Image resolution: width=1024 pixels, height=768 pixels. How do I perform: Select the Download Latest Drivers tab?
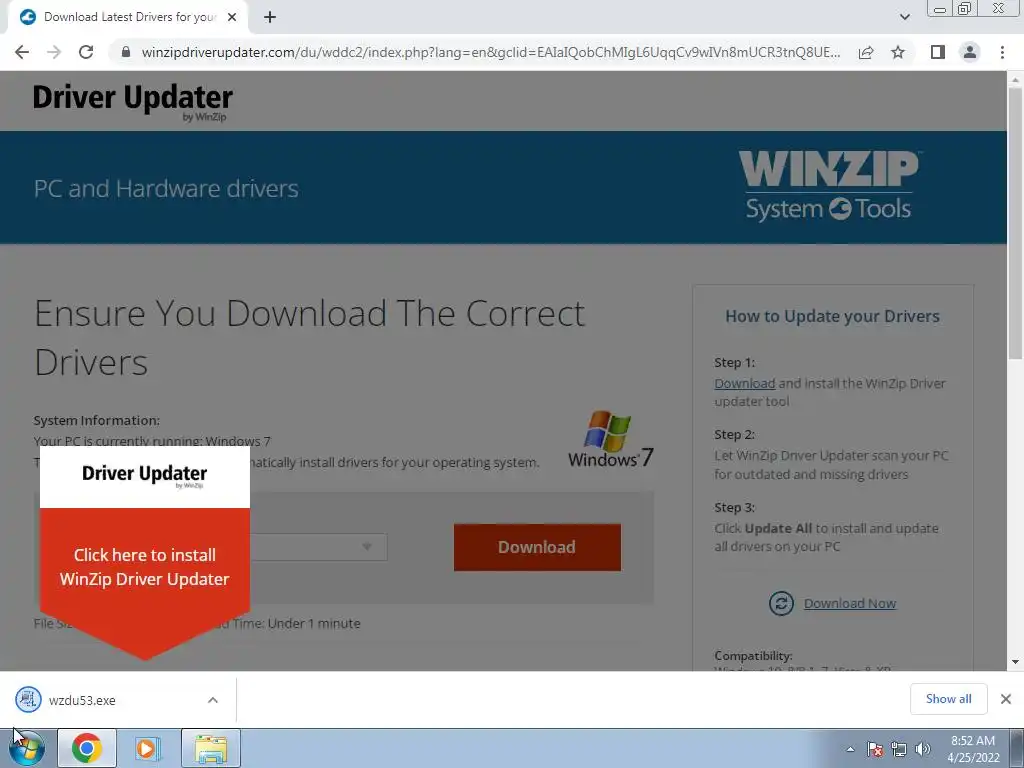click(x=128, y=18)
